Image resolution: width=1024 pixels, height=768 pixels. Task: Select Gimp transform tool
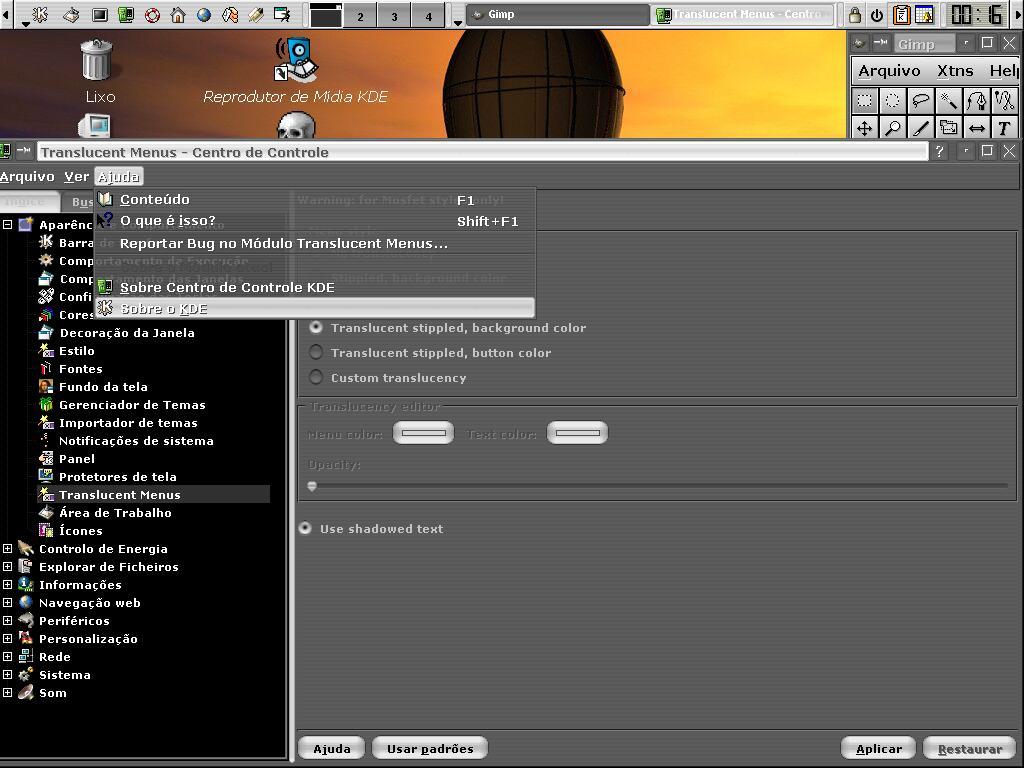point(949,127)
